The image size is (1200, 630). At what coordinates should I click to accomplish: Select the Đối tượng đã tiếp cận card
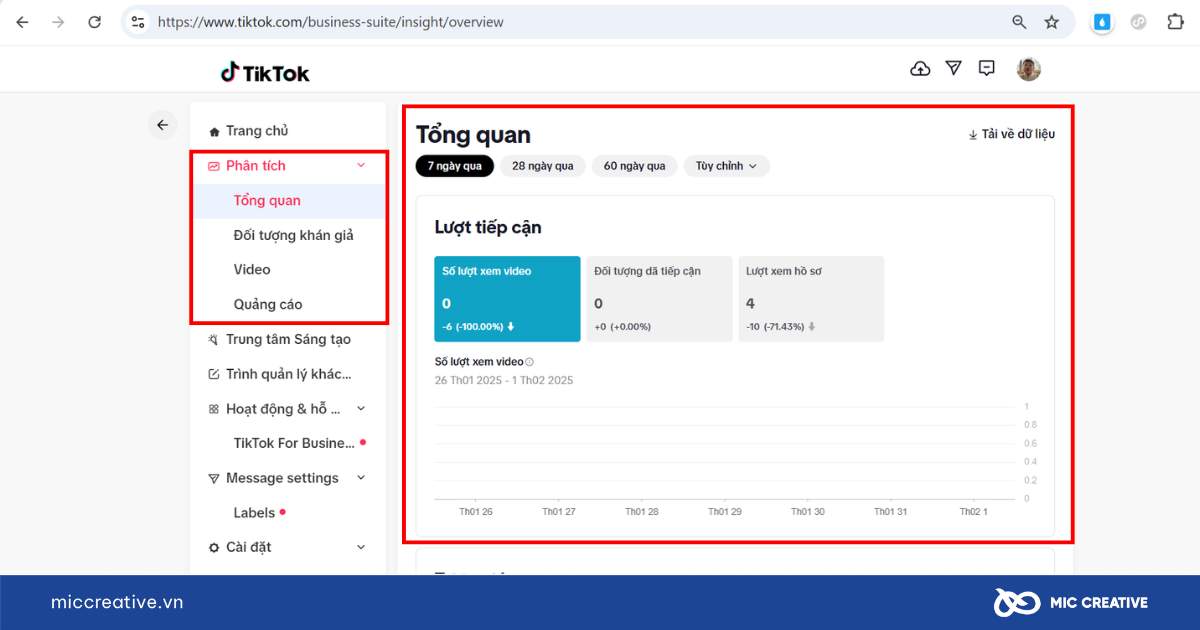659,299
